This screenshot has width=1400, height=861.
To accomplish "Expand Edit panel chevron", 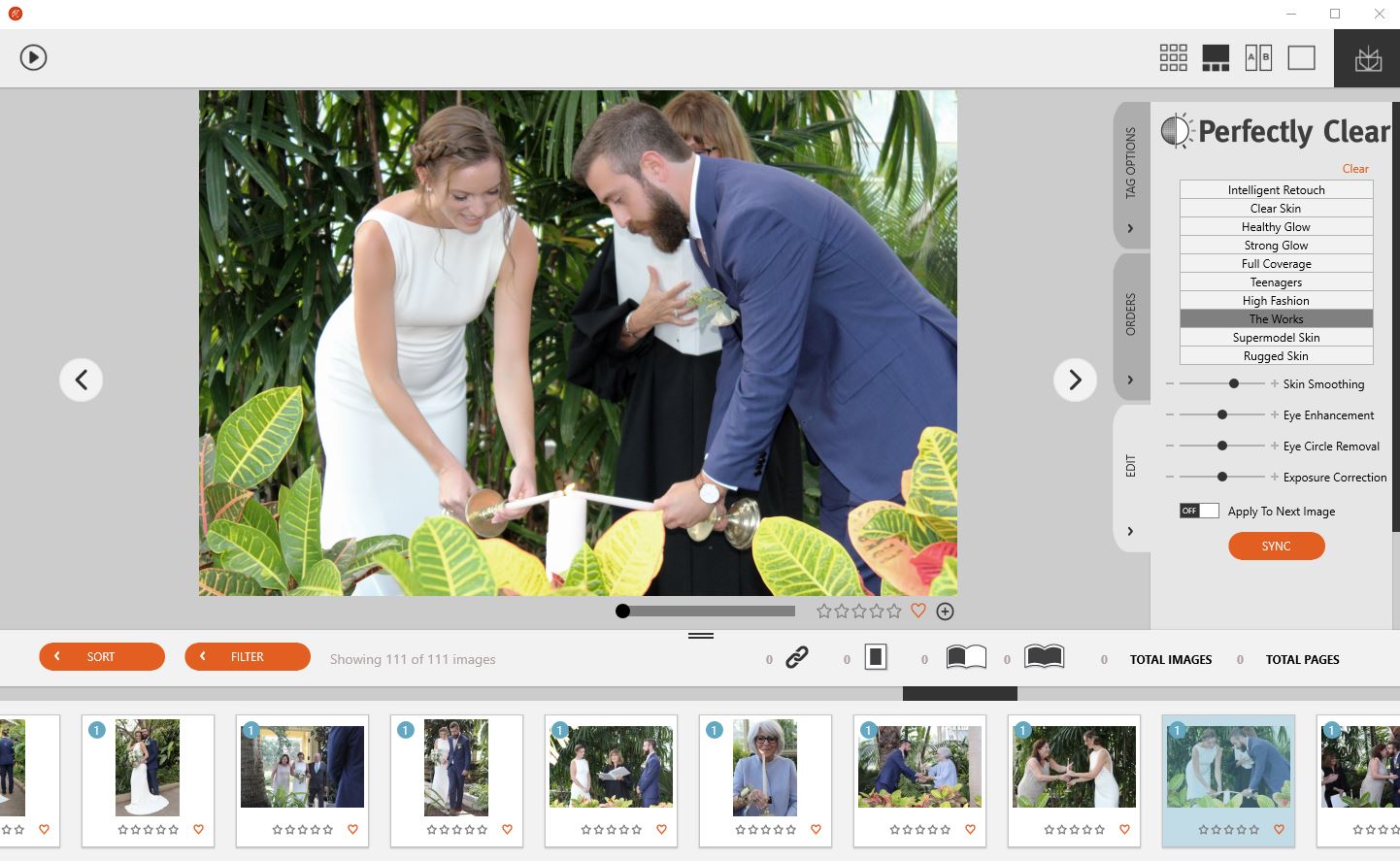I will tap(1130, 531).
